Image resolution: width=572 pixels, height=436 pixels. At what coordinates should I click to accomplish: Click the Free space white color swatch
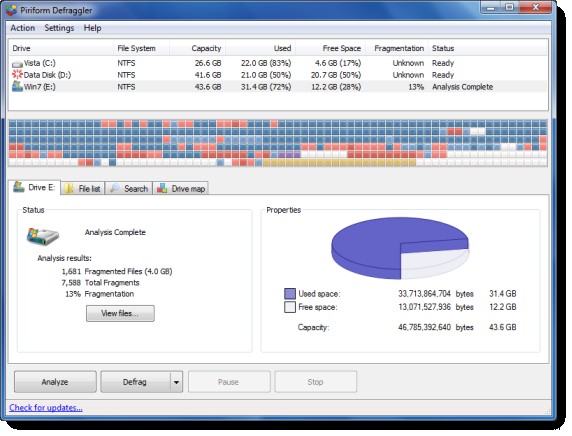click(290, 307)
